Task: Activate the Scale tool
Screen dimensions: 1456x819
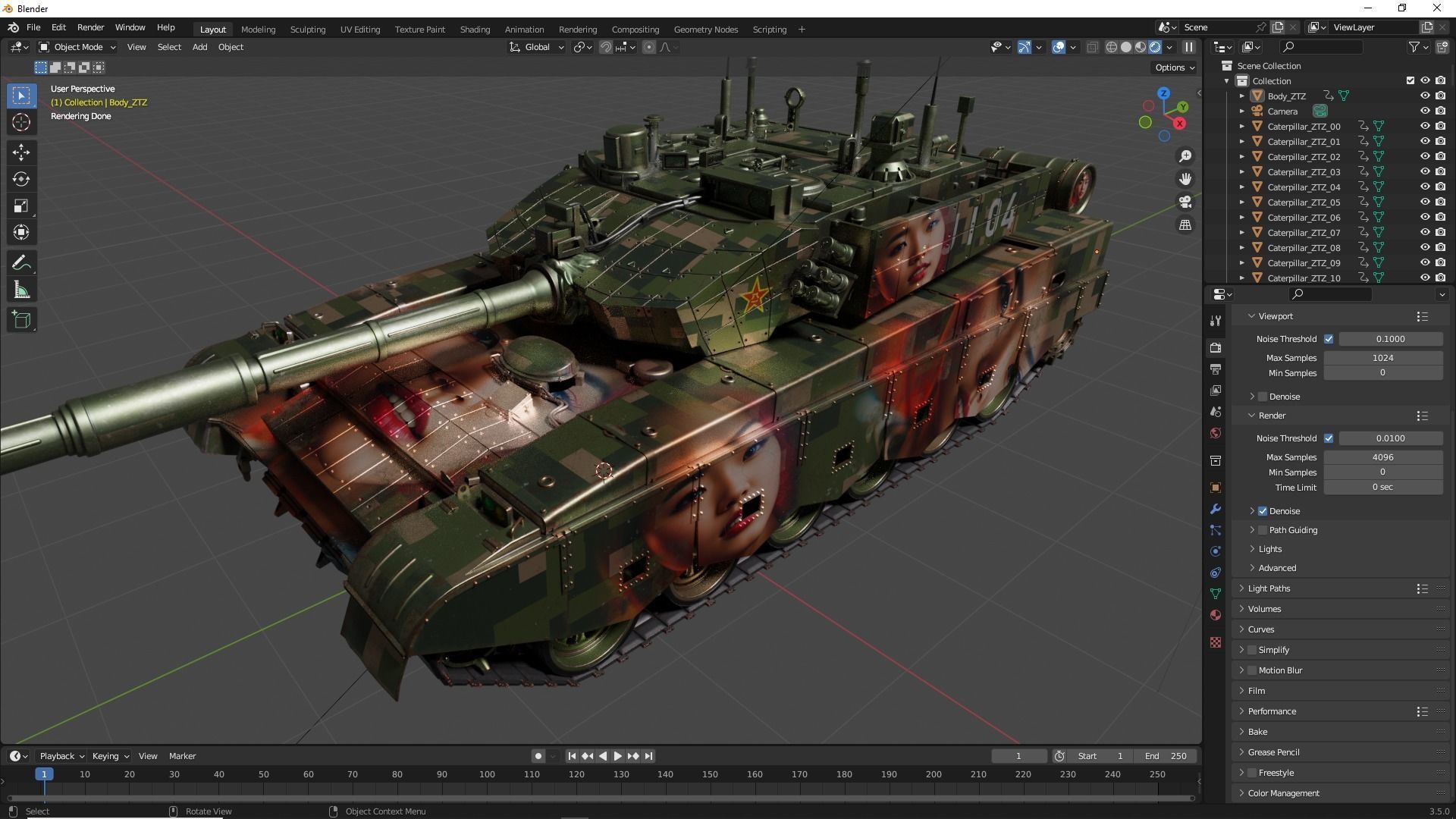Action: pyautogui.click(x=21, y=206)
